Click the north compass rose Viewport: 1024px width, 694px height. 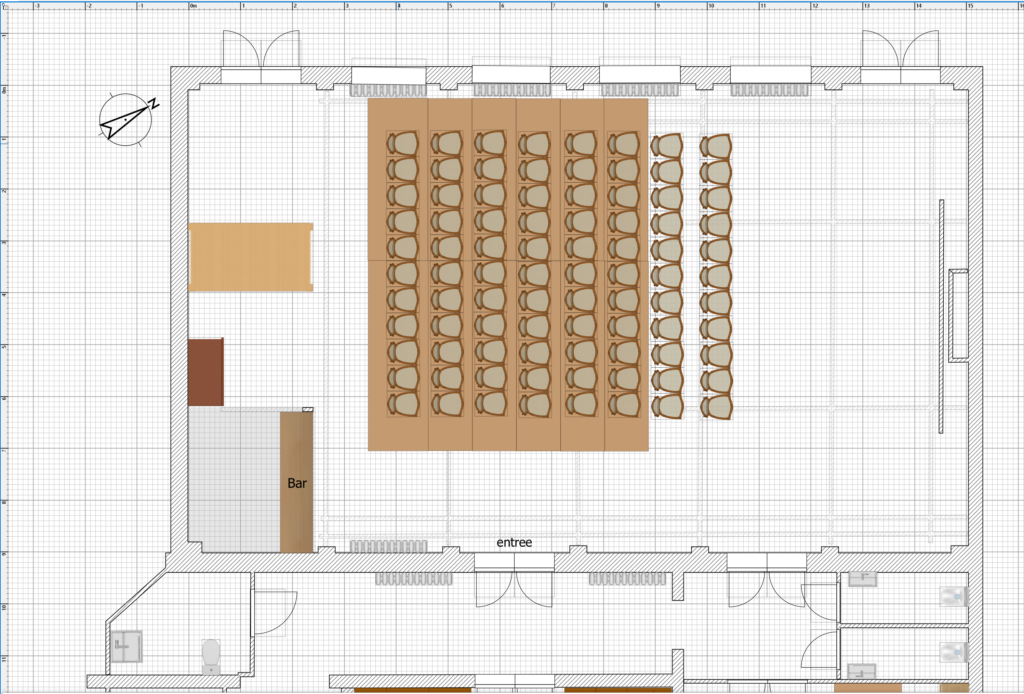tap(128, 120)
